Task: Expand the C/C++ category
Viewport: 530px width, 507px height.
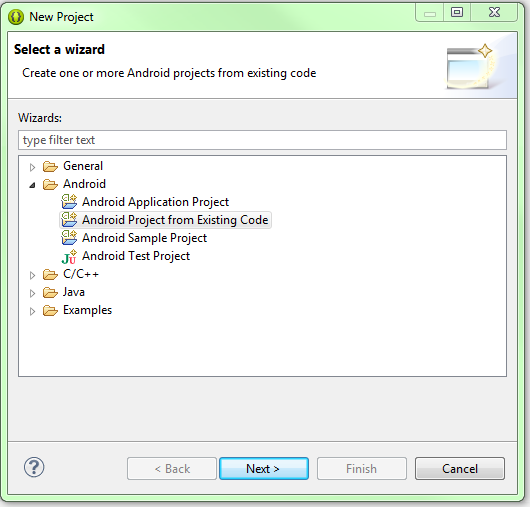Action: click(x=32, y=275)
